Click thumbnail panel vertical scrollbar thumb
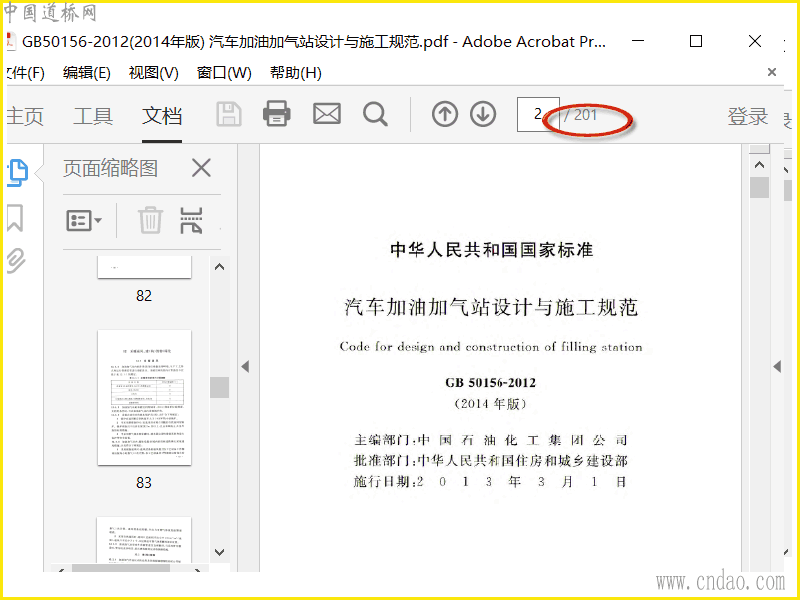The height and width of the screenshot is (600, 800). tap(219, 387)
